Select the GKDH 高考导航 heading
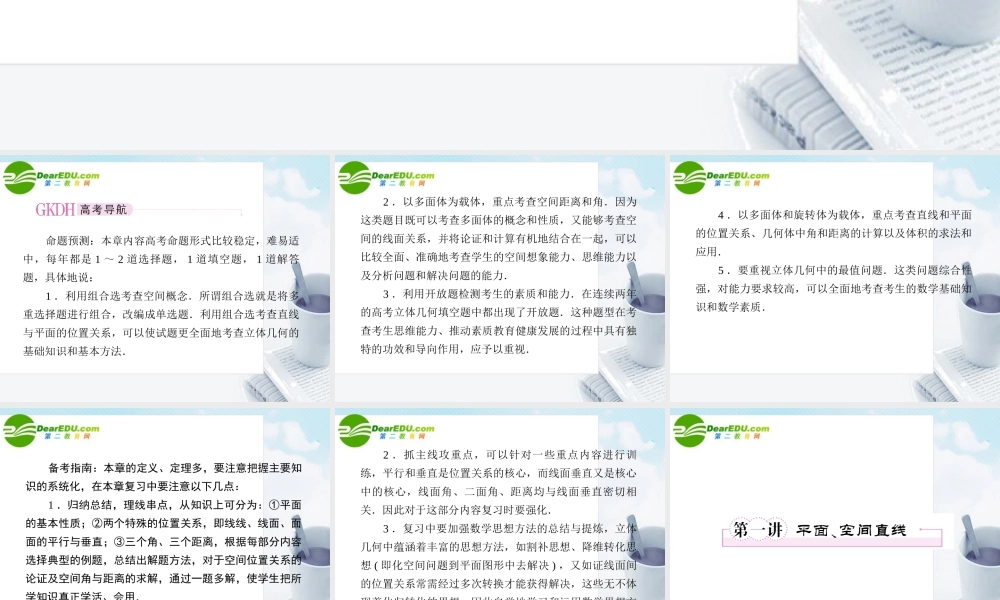This screenshot has height=600, width=1000. 83,210
